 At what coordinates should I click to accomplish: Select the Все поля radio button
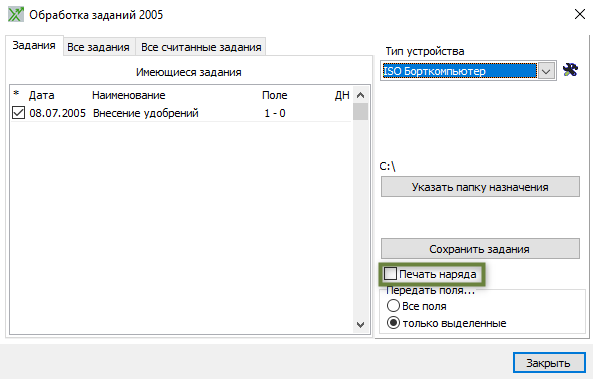[x=393, y=306]
